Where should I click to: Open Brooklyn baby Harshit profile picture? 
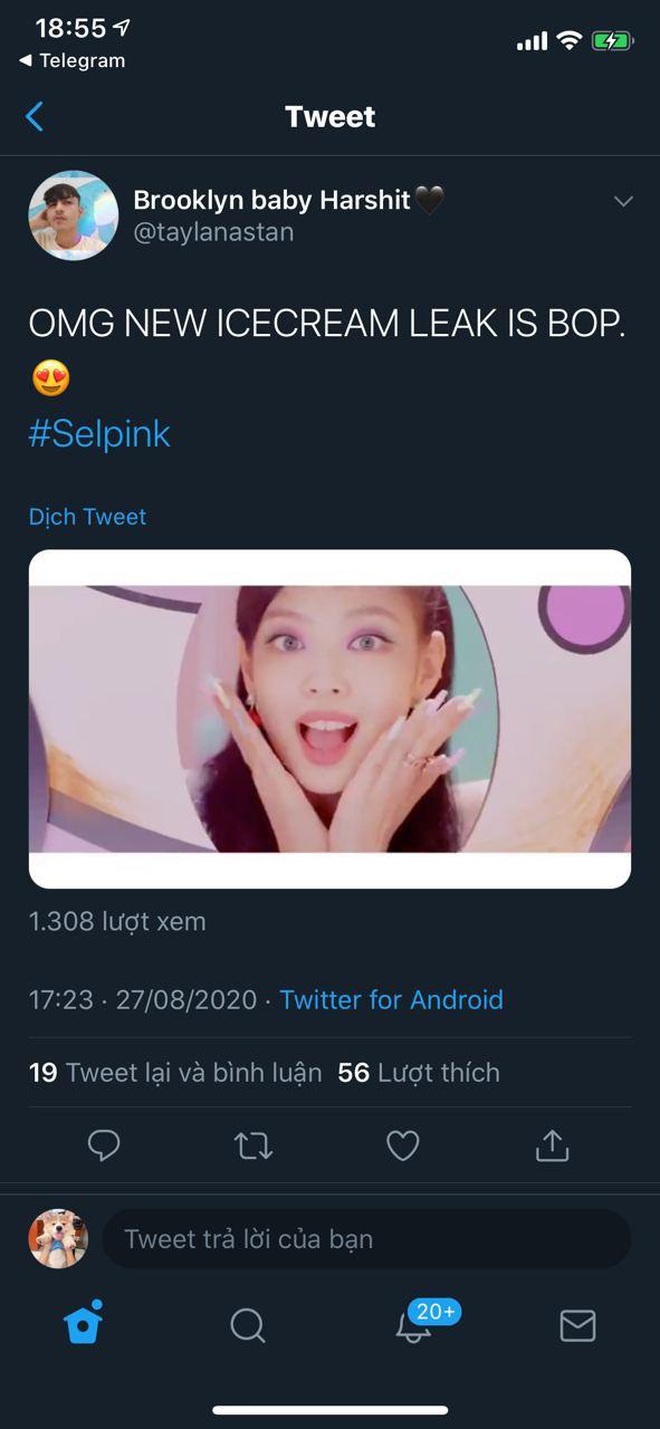[74, 215]
